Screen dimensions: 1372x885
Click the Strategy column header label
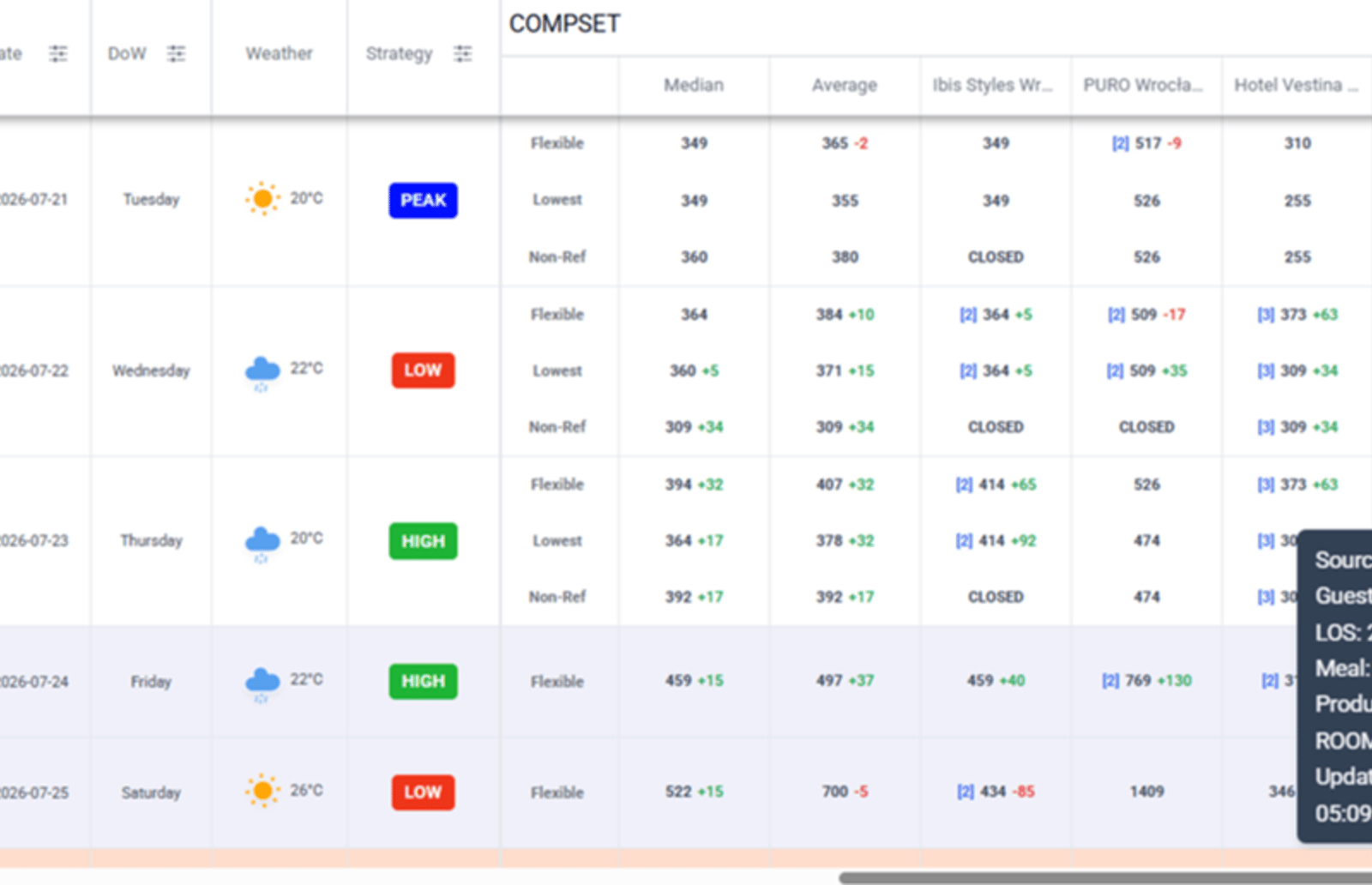pos(399,54)
